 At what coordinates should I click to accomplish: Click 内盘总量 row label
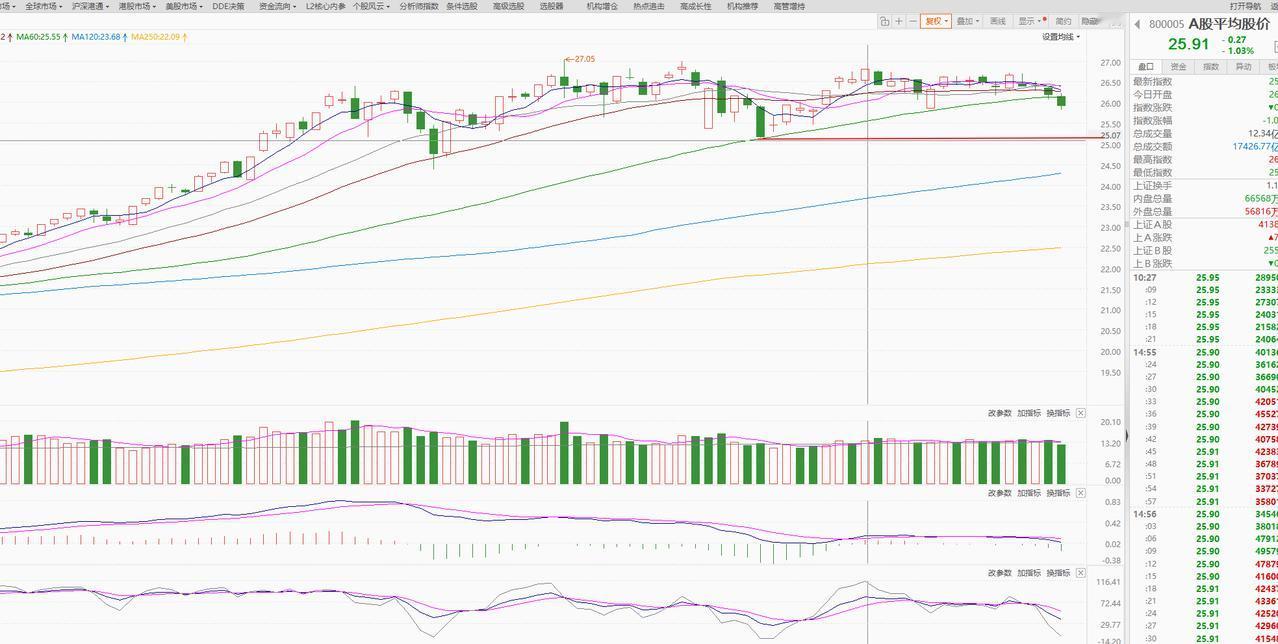tap(1152, 199)
